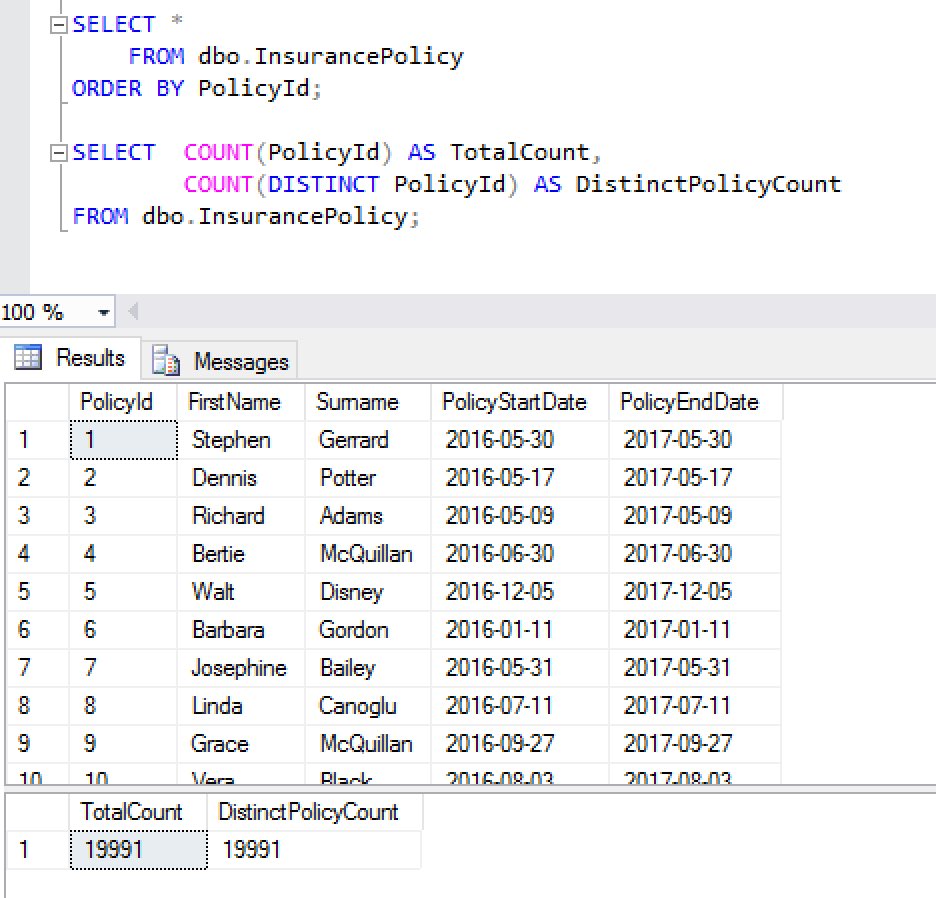Click the cell 'Walt'
936x898 pixels.
click(x=241, y=592)
